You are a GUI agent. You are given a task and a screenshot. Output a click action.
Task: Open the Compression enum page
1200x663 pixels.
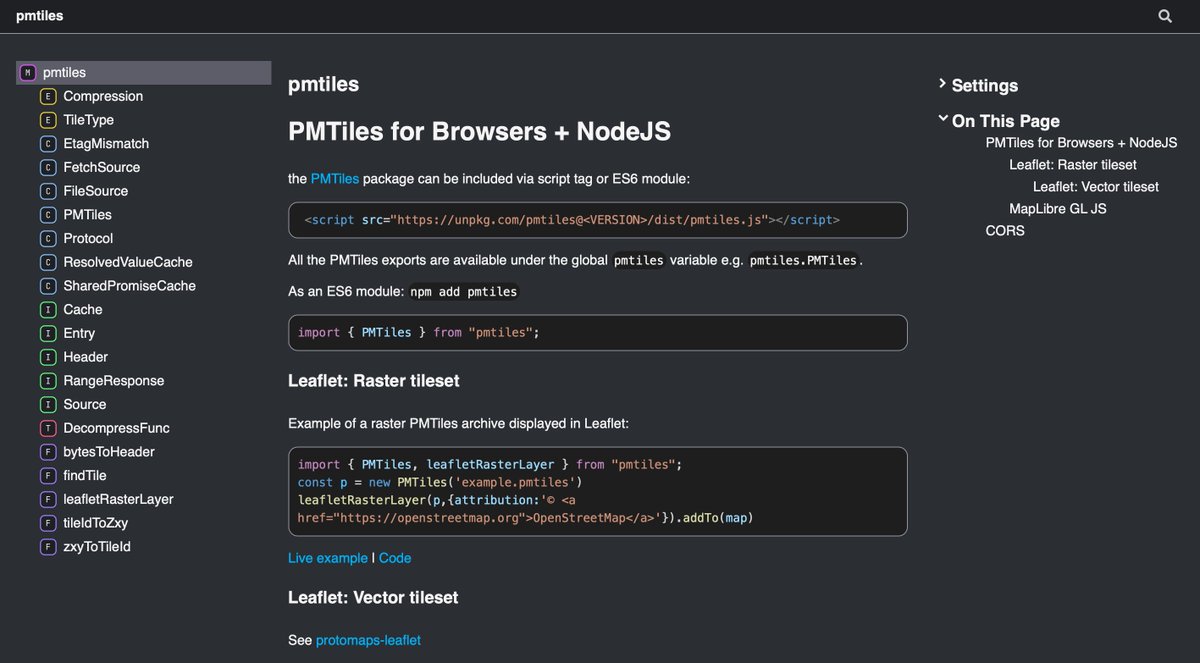pyautogui.click(x=103, y=96)
